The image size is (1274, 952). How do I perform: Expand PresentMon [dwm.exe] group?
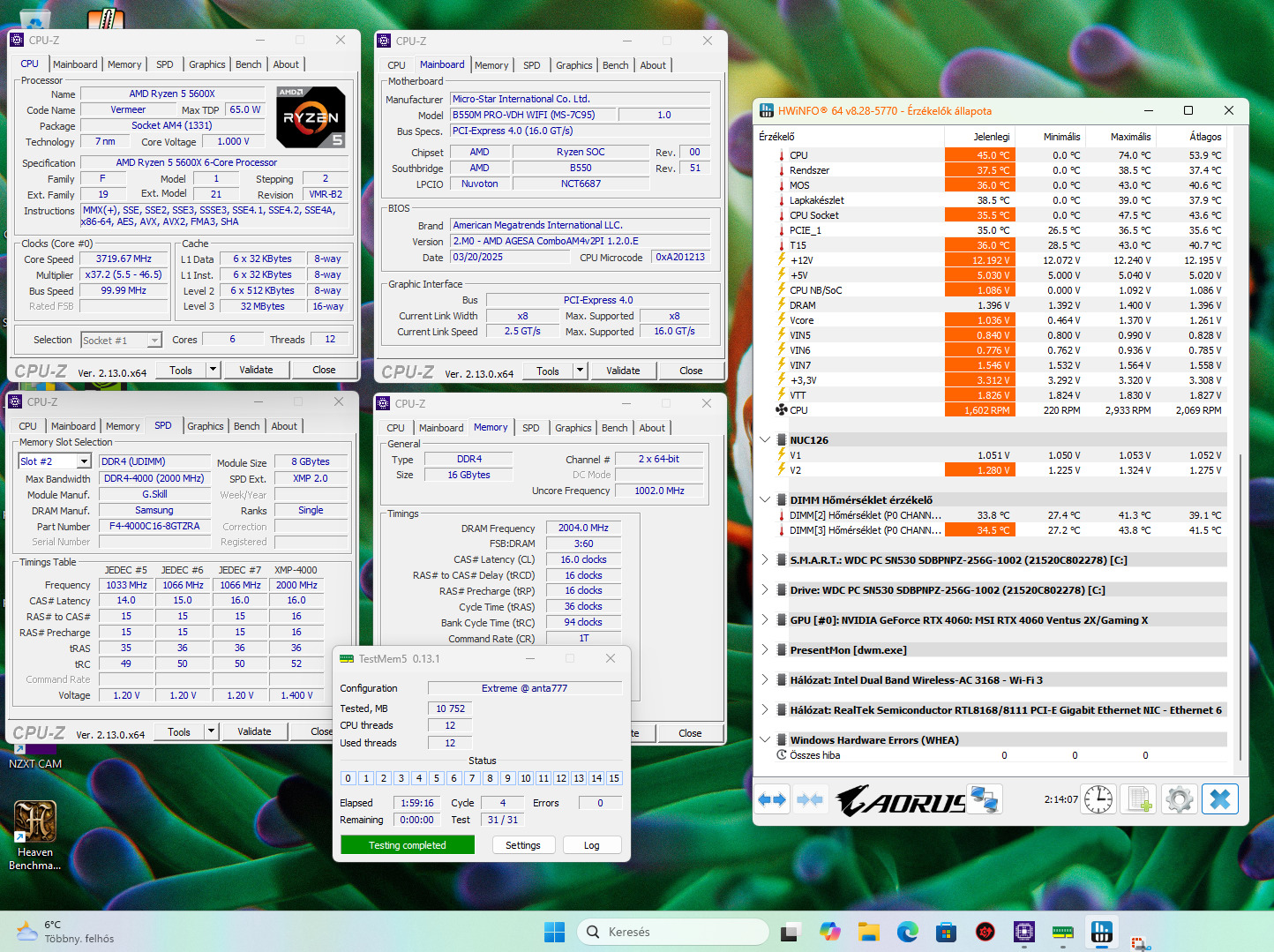pos(765,649)
